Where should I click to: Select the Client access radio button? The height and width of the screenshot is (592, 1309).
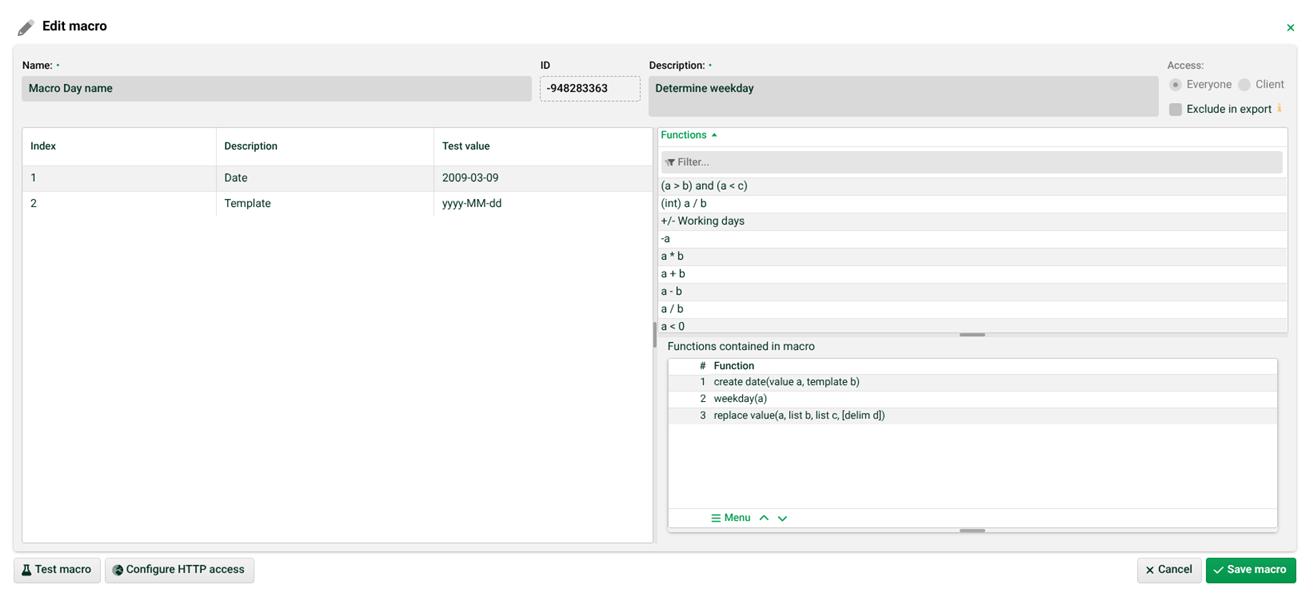pos(1244,85)
